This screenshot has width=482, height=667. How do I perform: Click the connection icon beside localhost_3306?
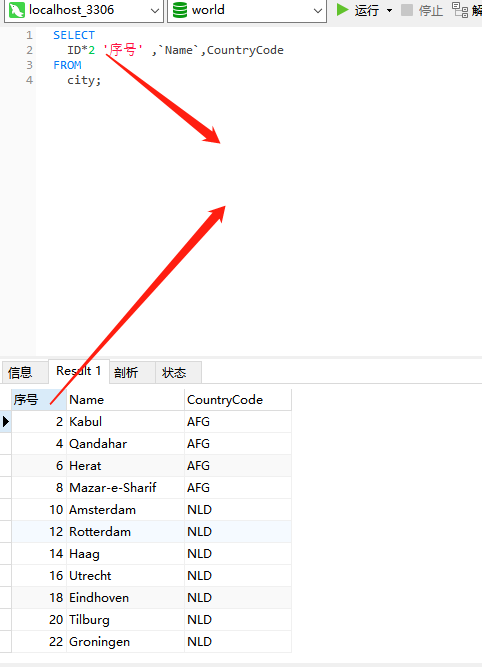click(x=17, y=10)
